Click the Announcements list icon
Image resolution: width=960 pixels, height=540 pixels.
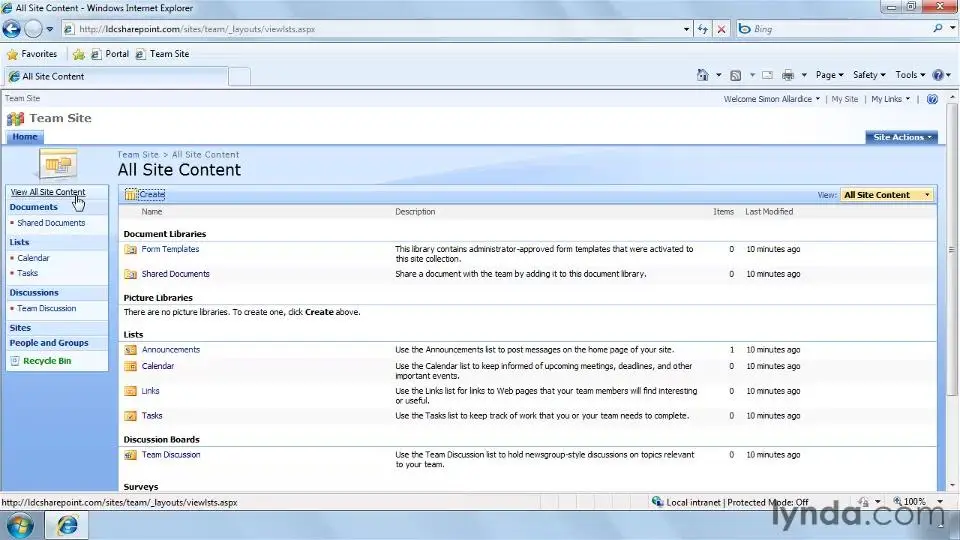[x=130, y=350]
